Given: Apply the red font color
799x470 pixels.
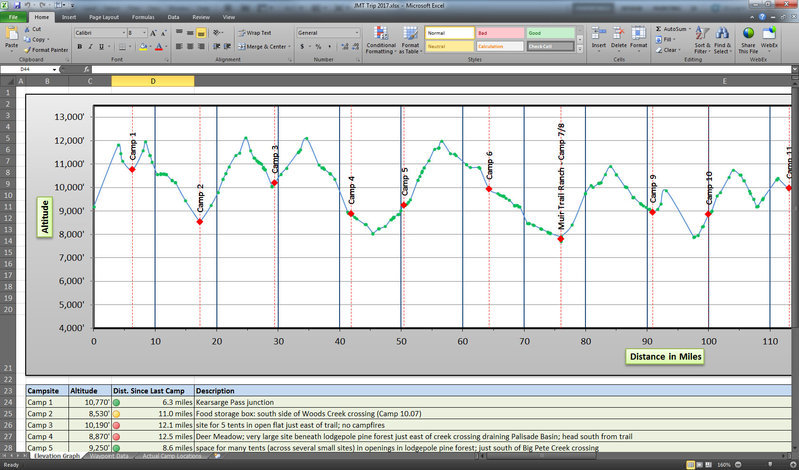Looking at the screenshot, I should coord(158,47).
